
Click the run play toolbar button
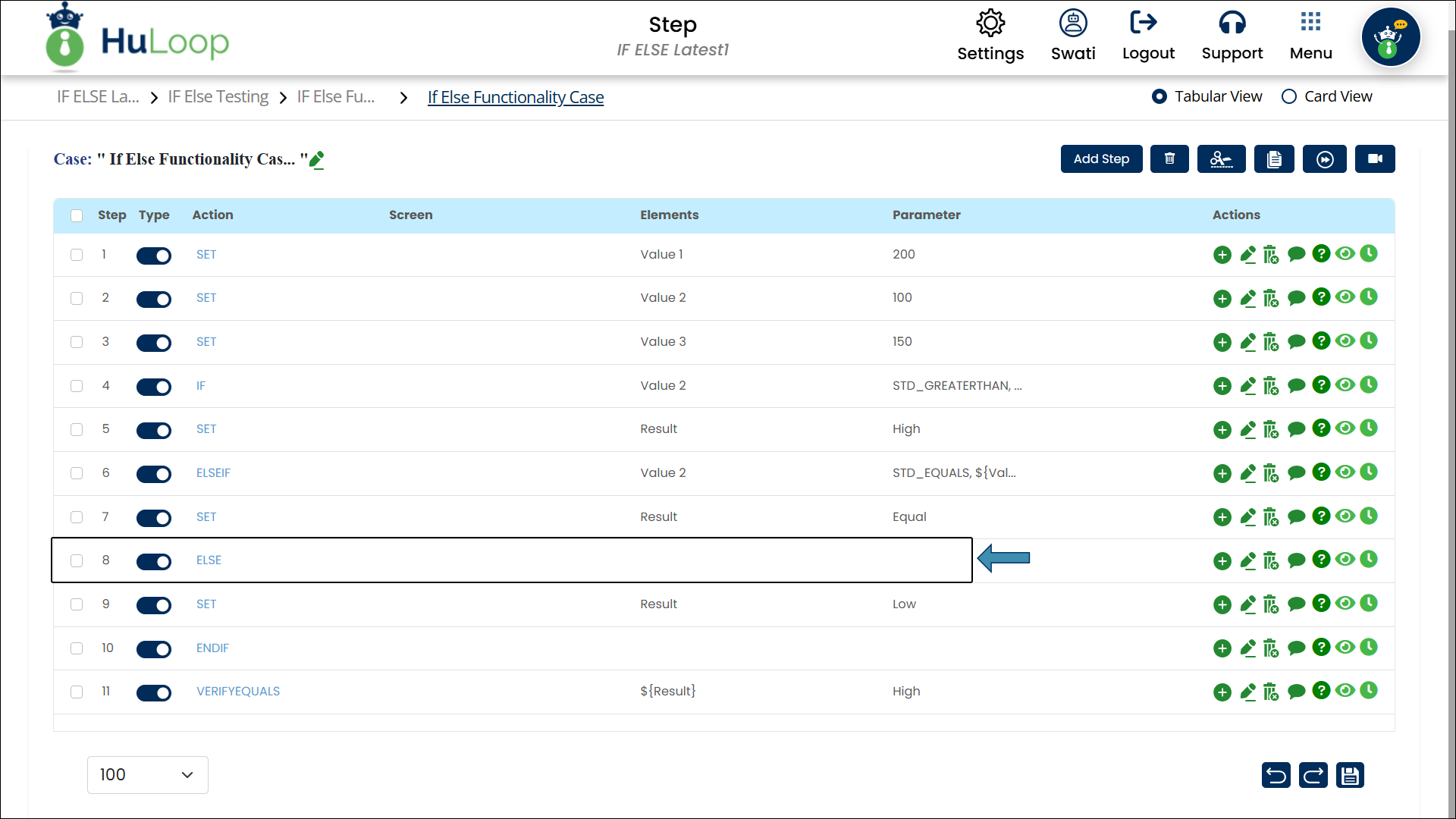click(x=1325, y=158)
